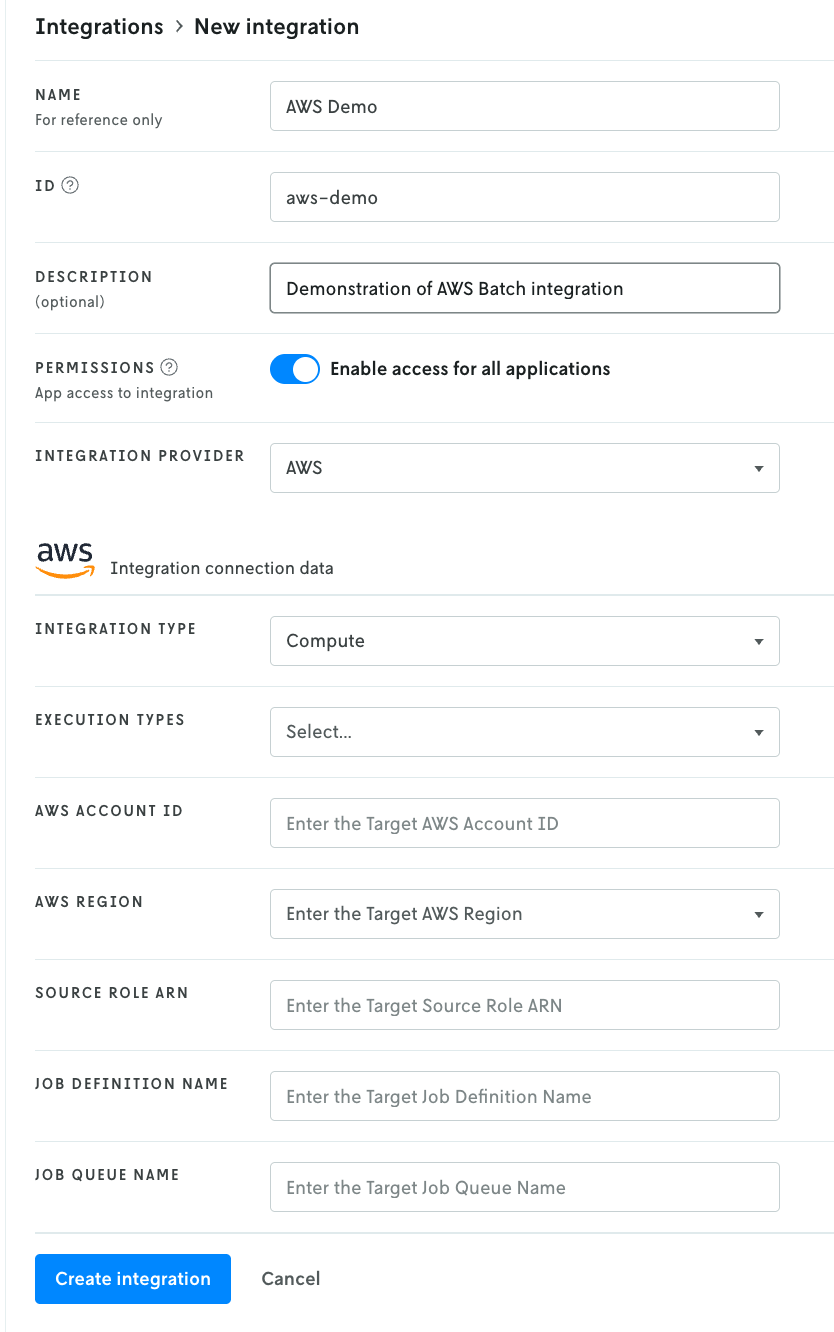
Task: Cancel the new integration
Action: (290, 1278)
